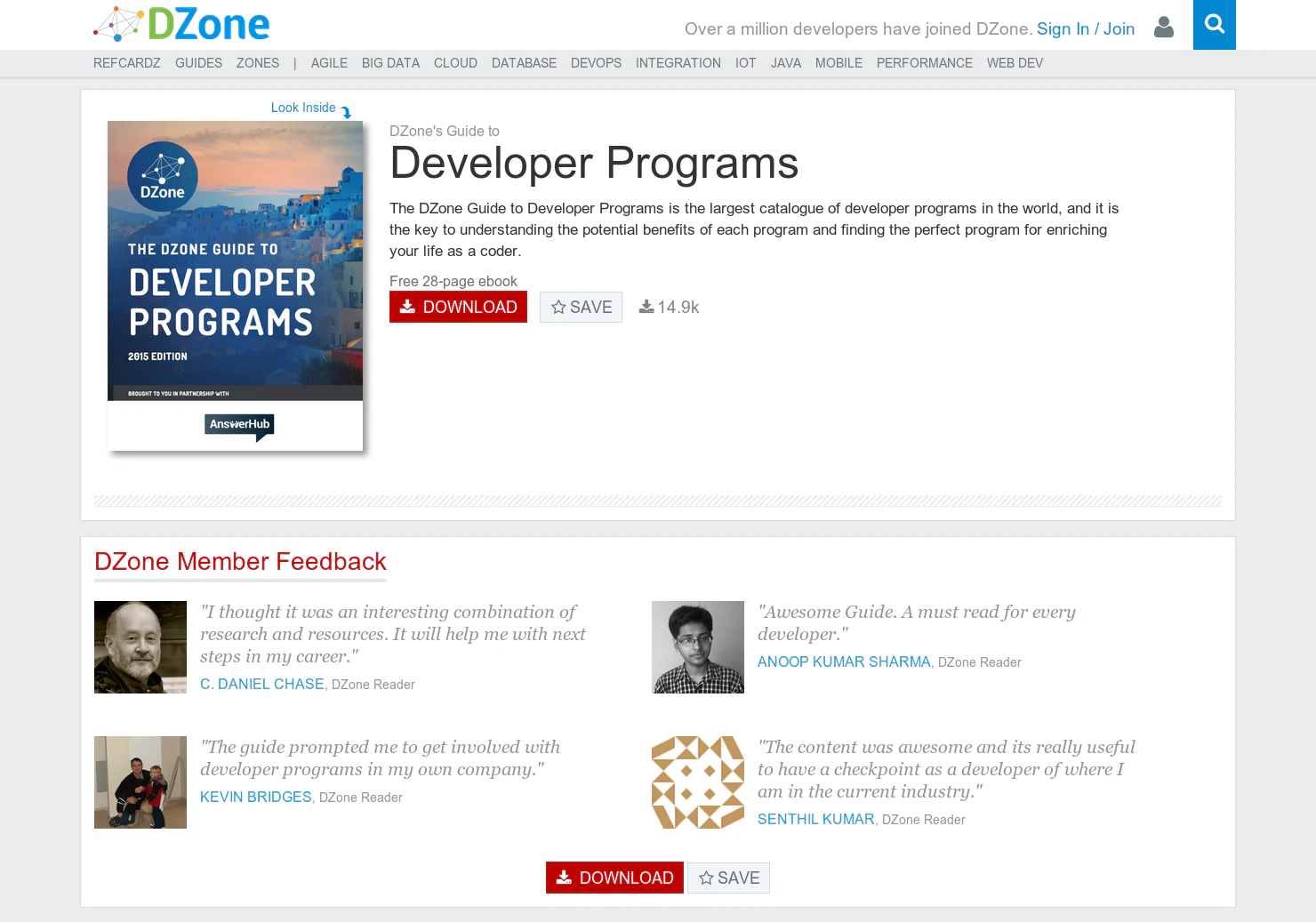Open Guides menu item
The width and height of the screenshot is (1316, 922).
[198, 63]
